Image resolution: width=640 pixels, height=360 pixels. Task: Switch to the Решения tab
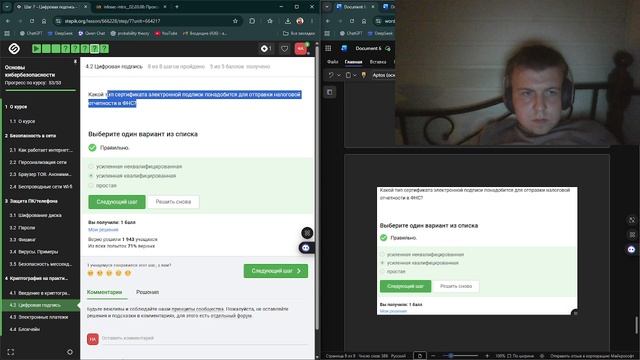tap(147, 292)
